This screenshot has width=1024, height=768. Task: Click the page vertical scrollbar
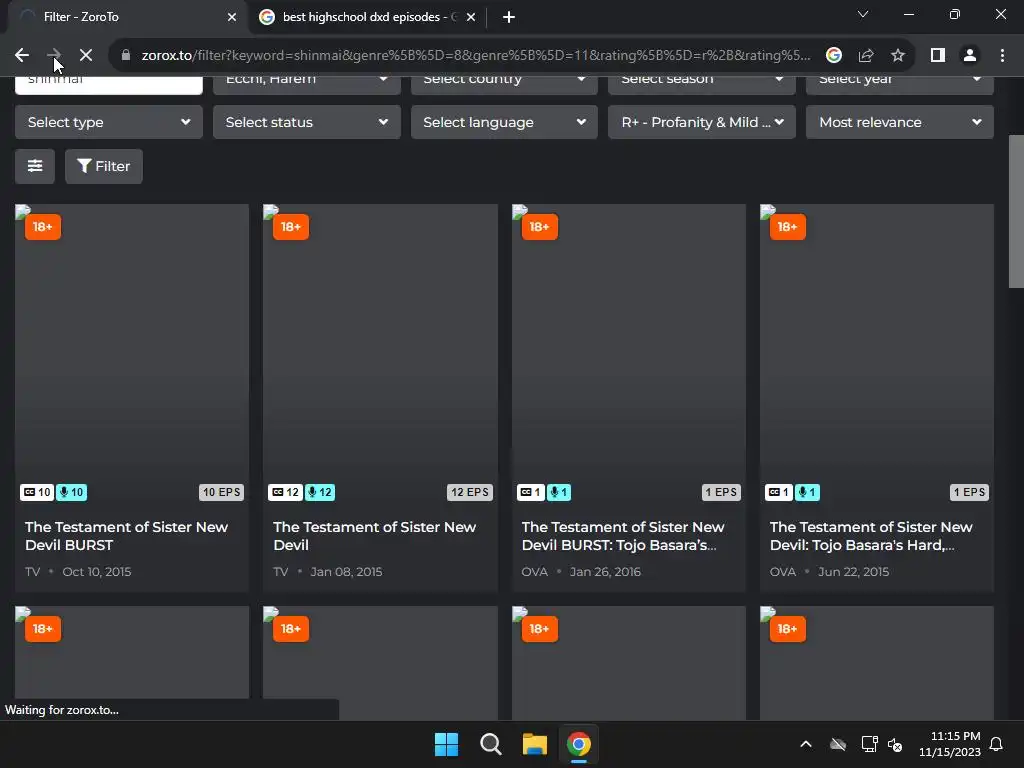click(1016, 211)
